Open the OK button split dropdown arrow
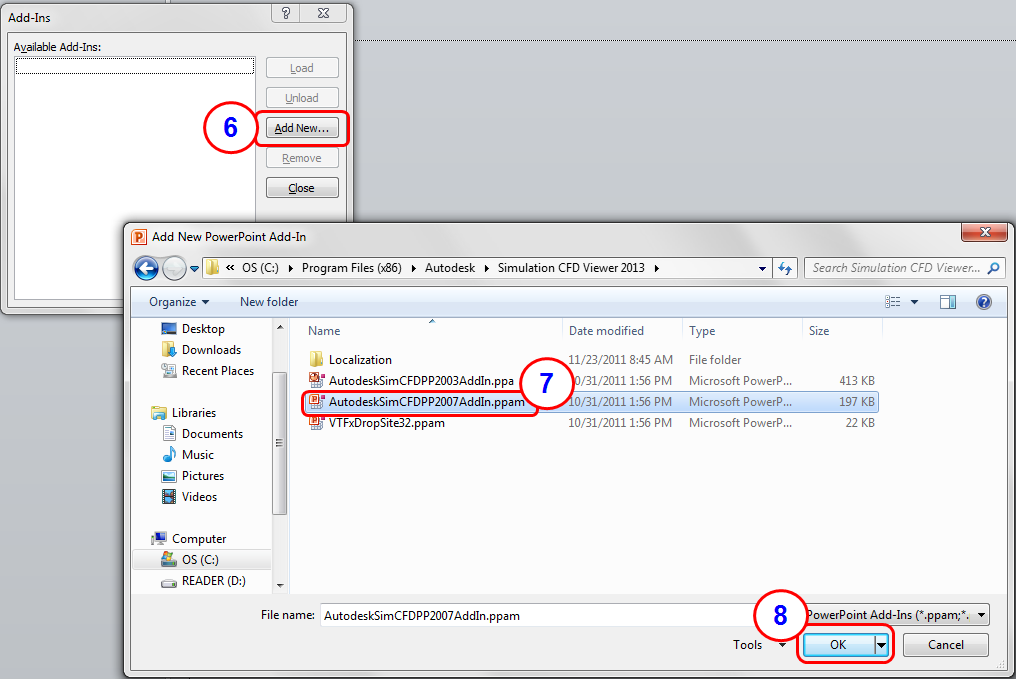The image size is (1016, 679). [x=881, y=645]
